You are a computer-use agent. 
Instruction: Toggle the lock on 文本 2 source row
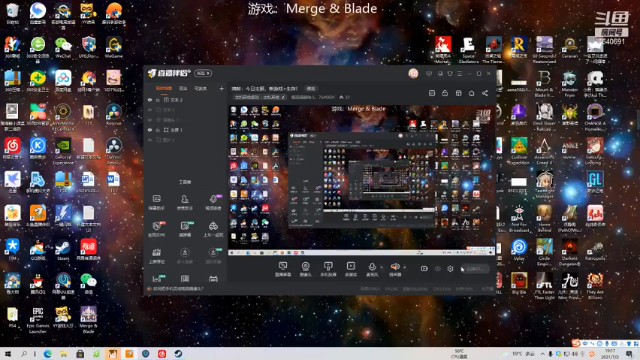[x=158, y=100]
